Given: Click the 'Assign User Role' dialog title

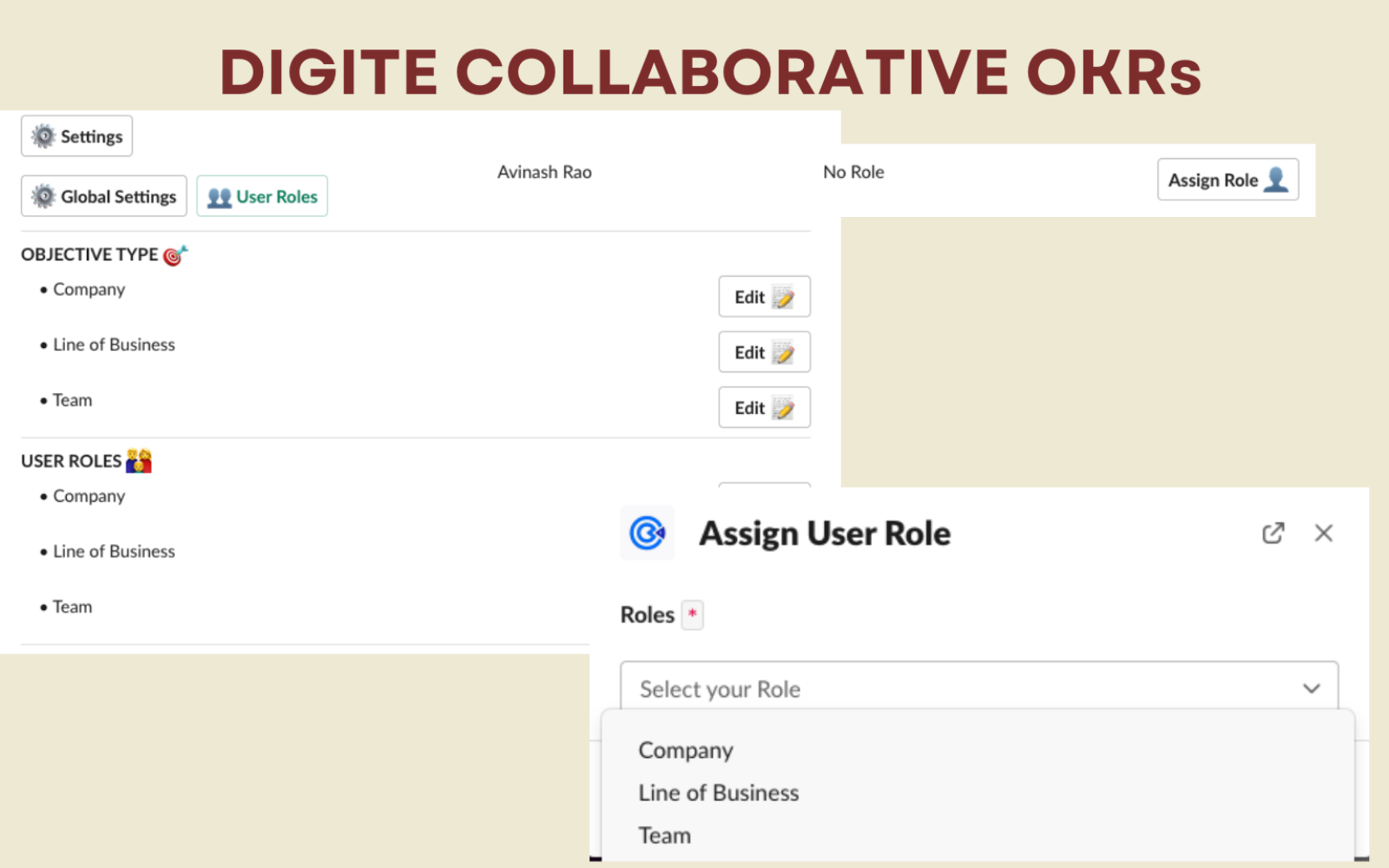Looking at the screenshot, I should [x=825, y=533].
